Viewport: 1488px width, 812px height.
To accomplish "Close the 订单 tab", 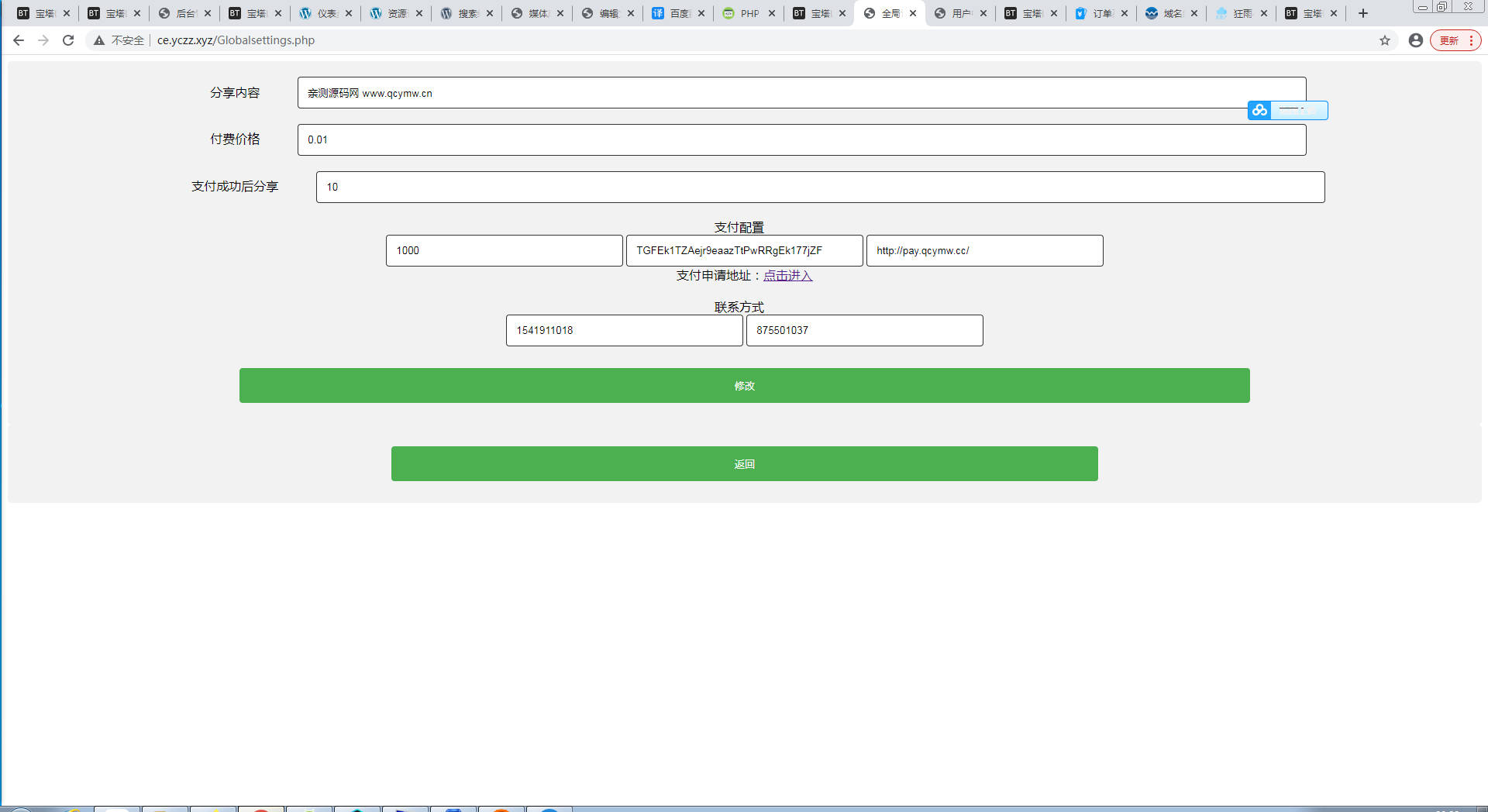I will tap(1125, 13).
